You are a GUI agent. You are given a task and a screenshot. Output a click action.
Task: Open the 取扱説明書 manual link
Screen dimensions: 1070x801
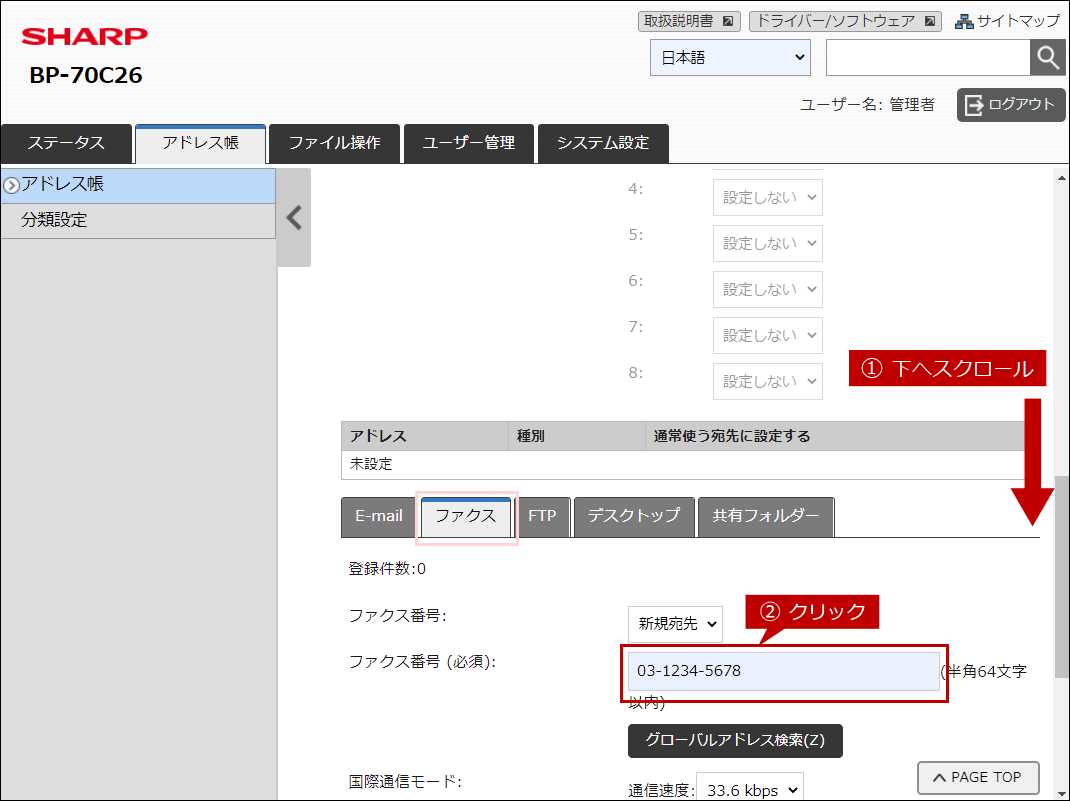point(689,21)
